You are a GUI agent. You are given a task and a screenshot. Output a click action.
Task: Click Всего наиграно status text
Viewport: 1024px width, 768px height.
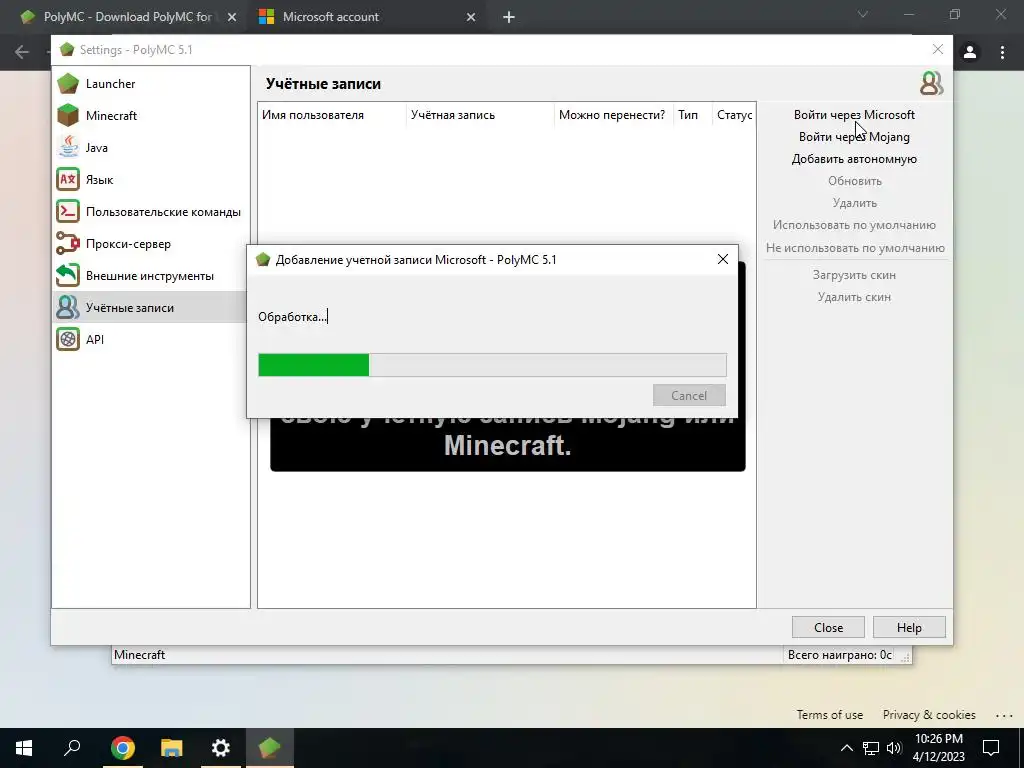tap(840, 655)
